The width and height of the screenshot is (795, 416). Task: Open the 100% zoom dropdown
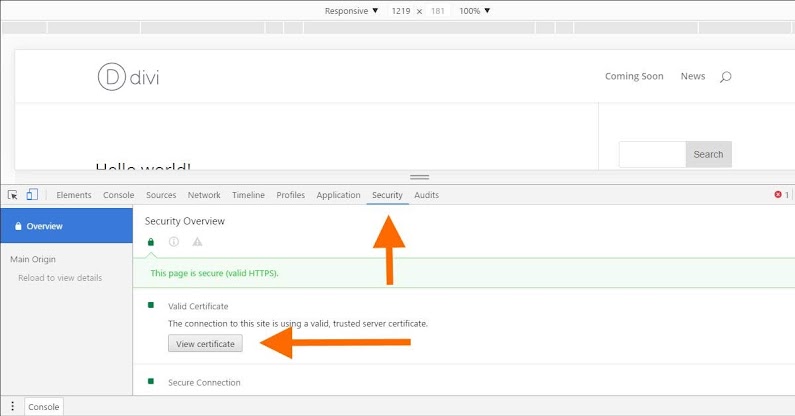[x=475, y=11]
